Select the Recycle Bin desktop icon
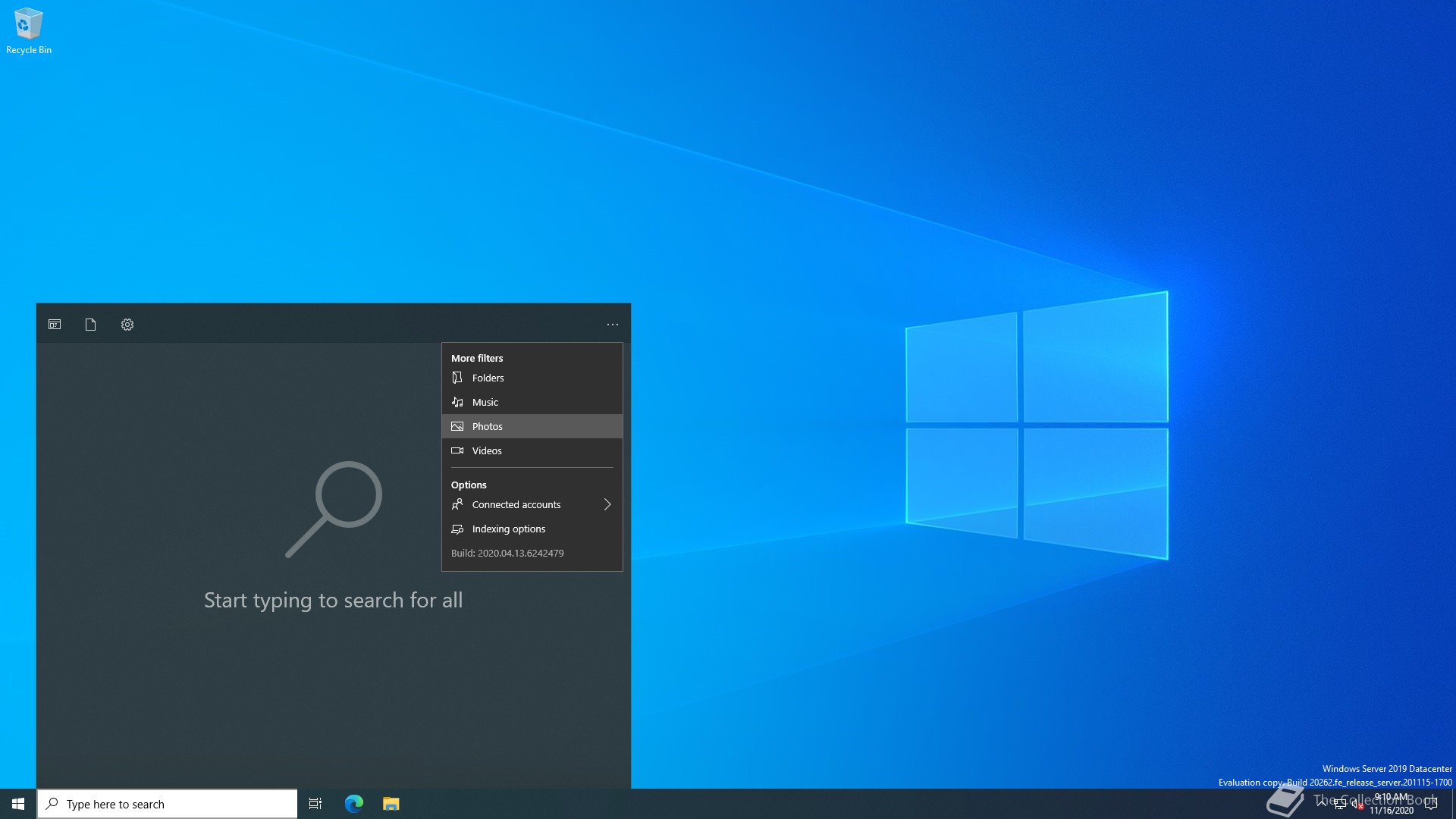1456x819 pixels. [29, 31]
